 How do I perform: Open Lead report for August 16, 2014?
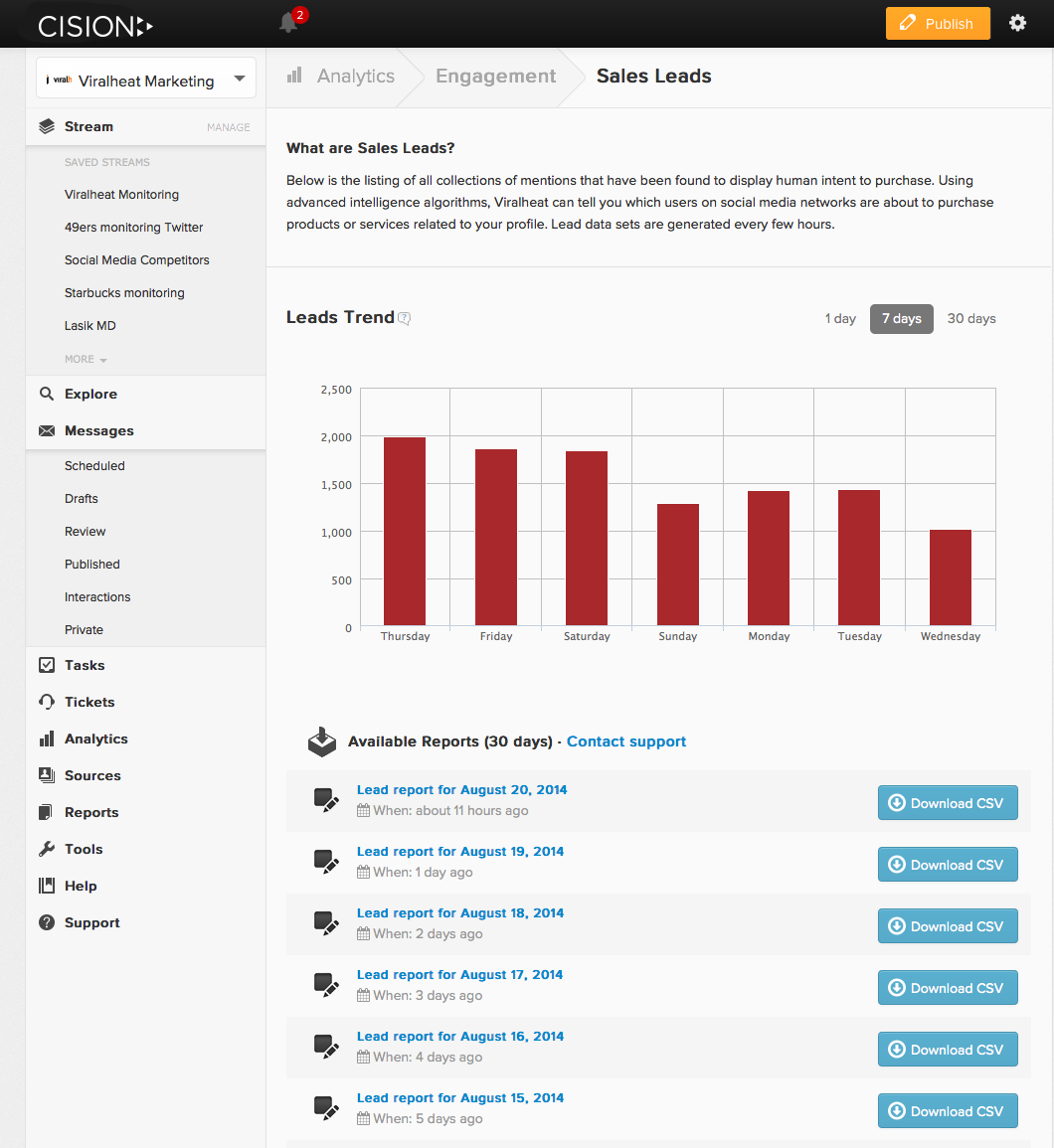[x=460, y=1036]
